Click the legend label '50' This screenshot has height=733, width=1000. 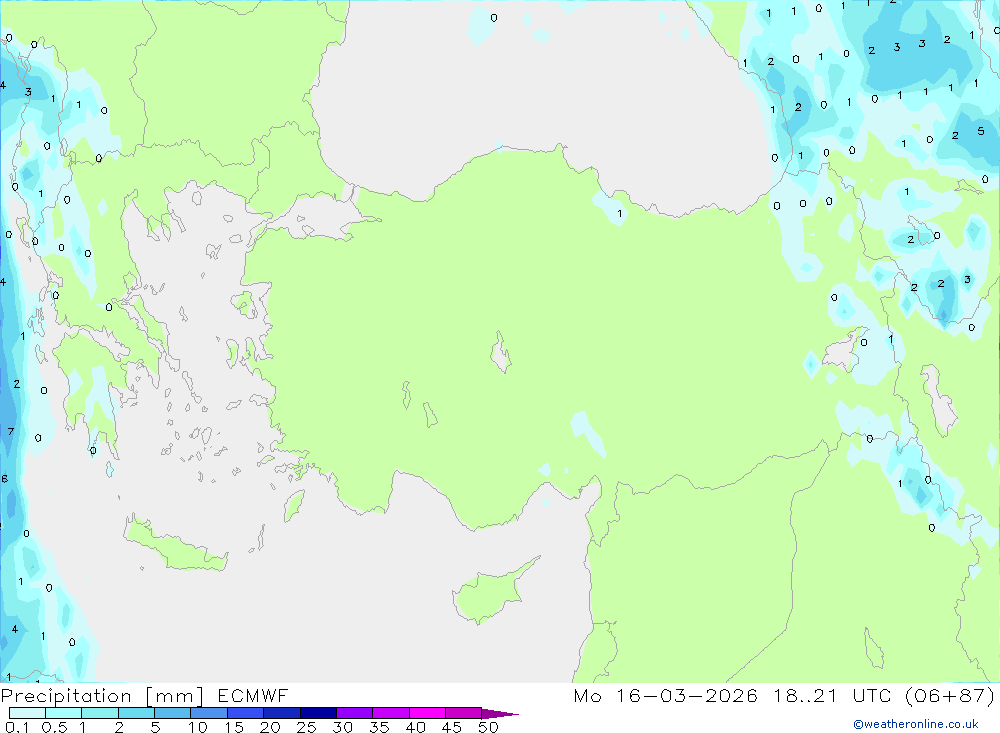489,727
